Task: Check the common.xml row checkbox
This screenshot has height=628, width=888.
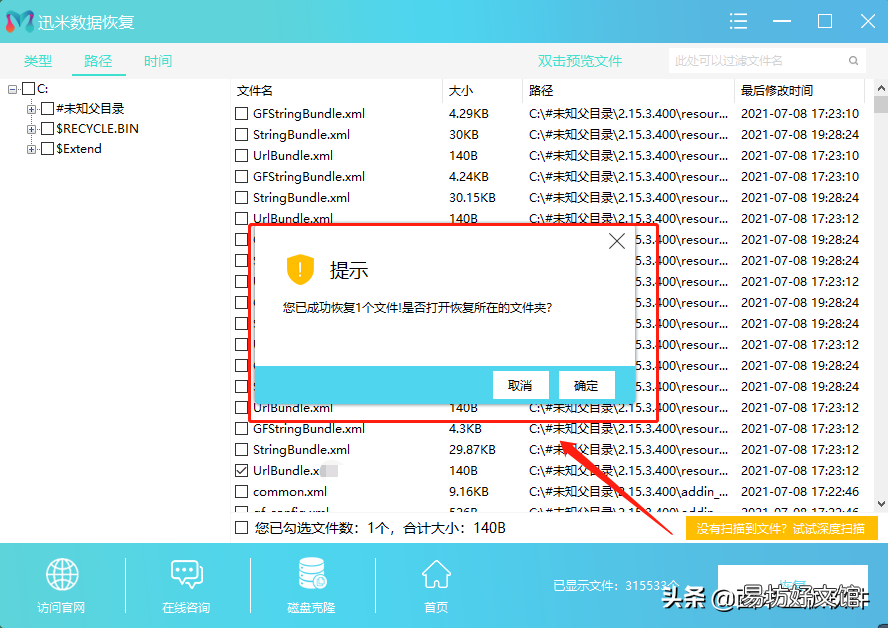Action: pyautogui.click(x=241, y=492)
